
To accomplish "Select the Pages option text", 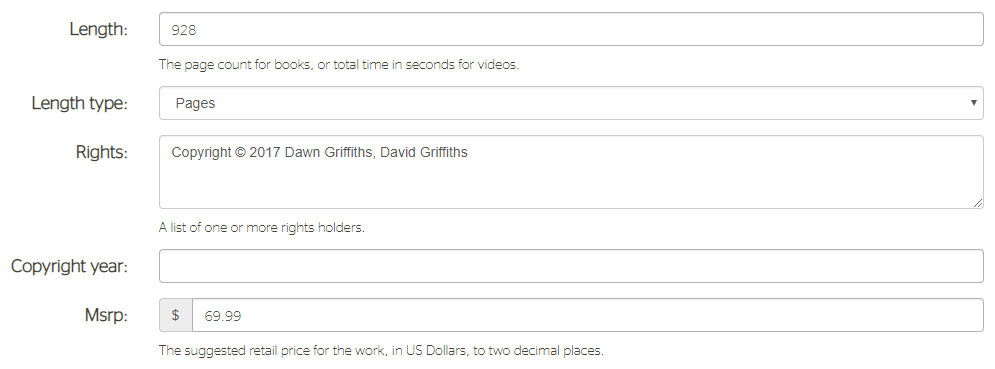I will pyautogui.click(x=195, y=104).
